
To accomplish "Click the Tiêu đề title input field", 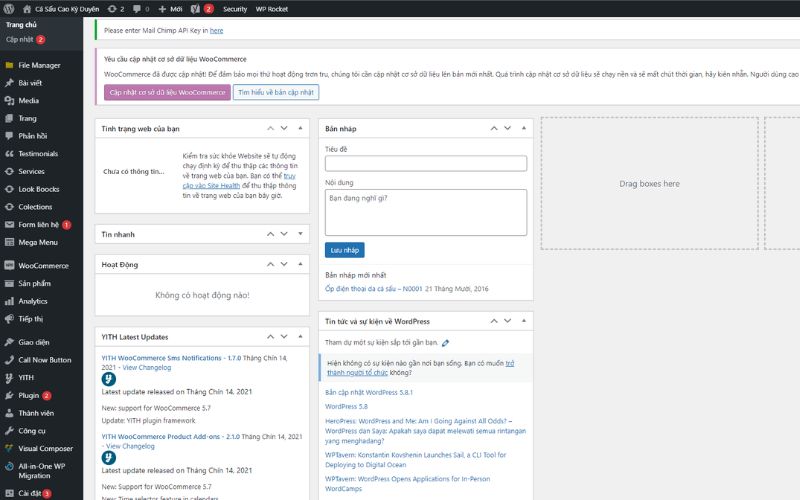I will (x=426, y=163).
